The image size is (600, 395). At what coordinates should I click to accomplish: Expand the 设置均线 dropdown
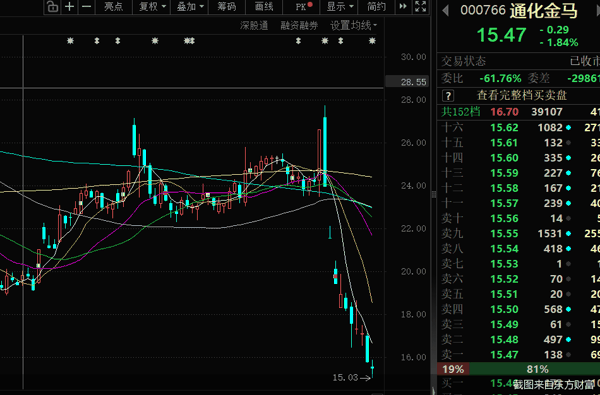354,26
